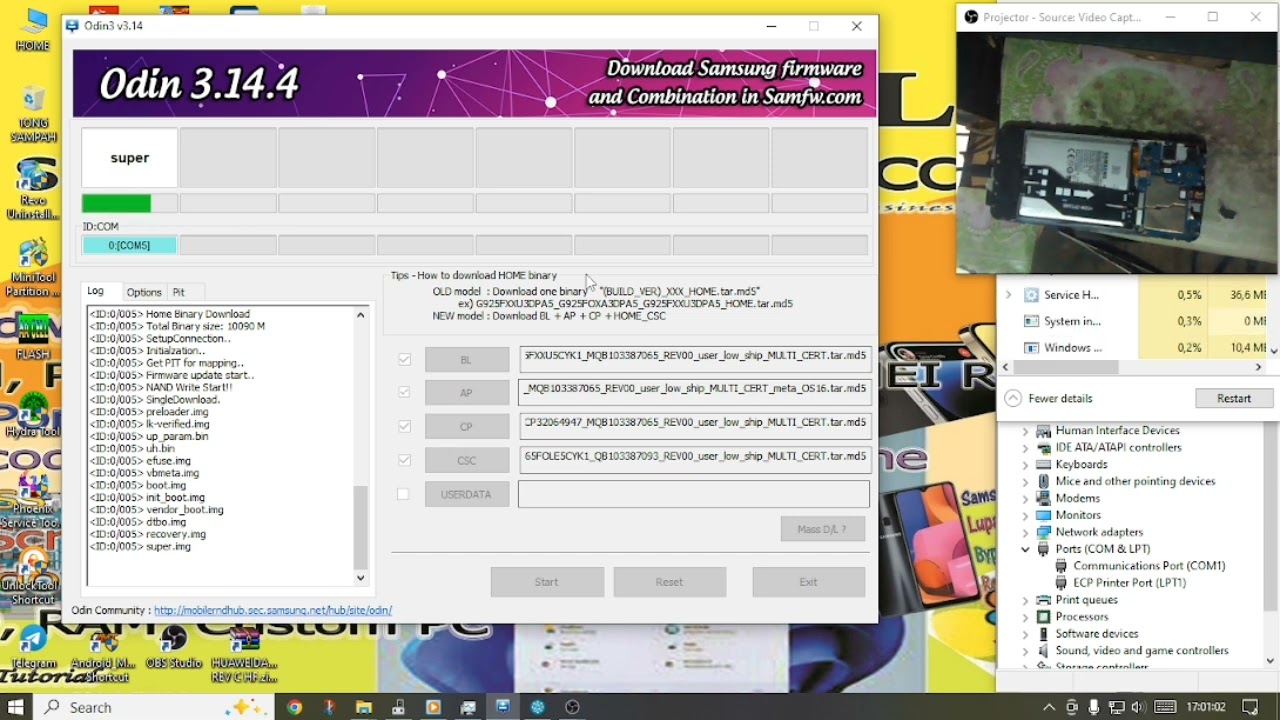Image resolution: width=1280 pixels, height=720 pixels.
Task: Toggle the CP file checkbox
Action: coord(404,426)
